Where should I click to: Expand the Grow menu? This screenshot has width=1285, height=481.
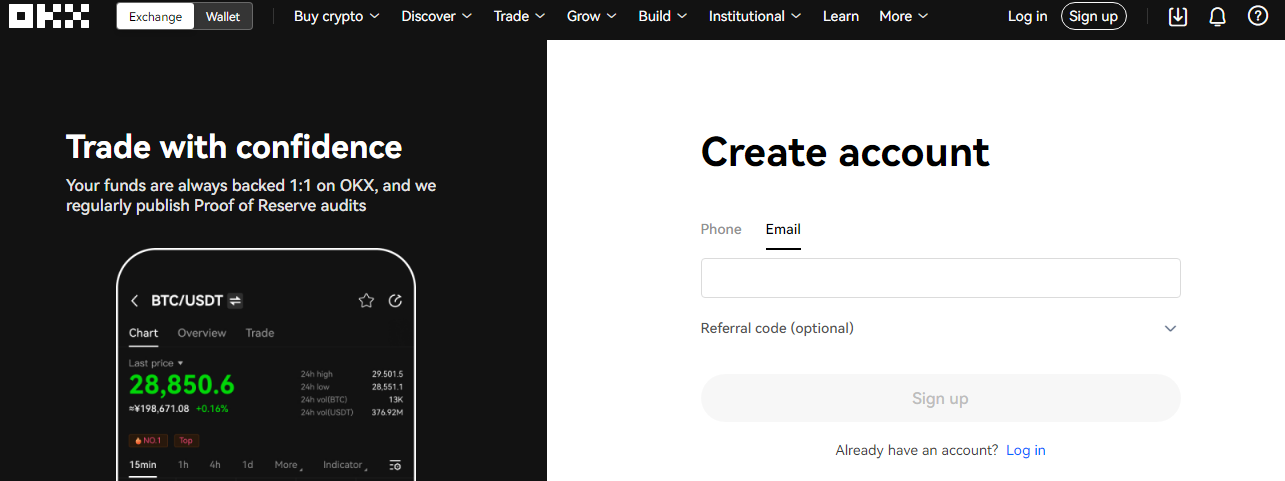click(x=592, y=16)
